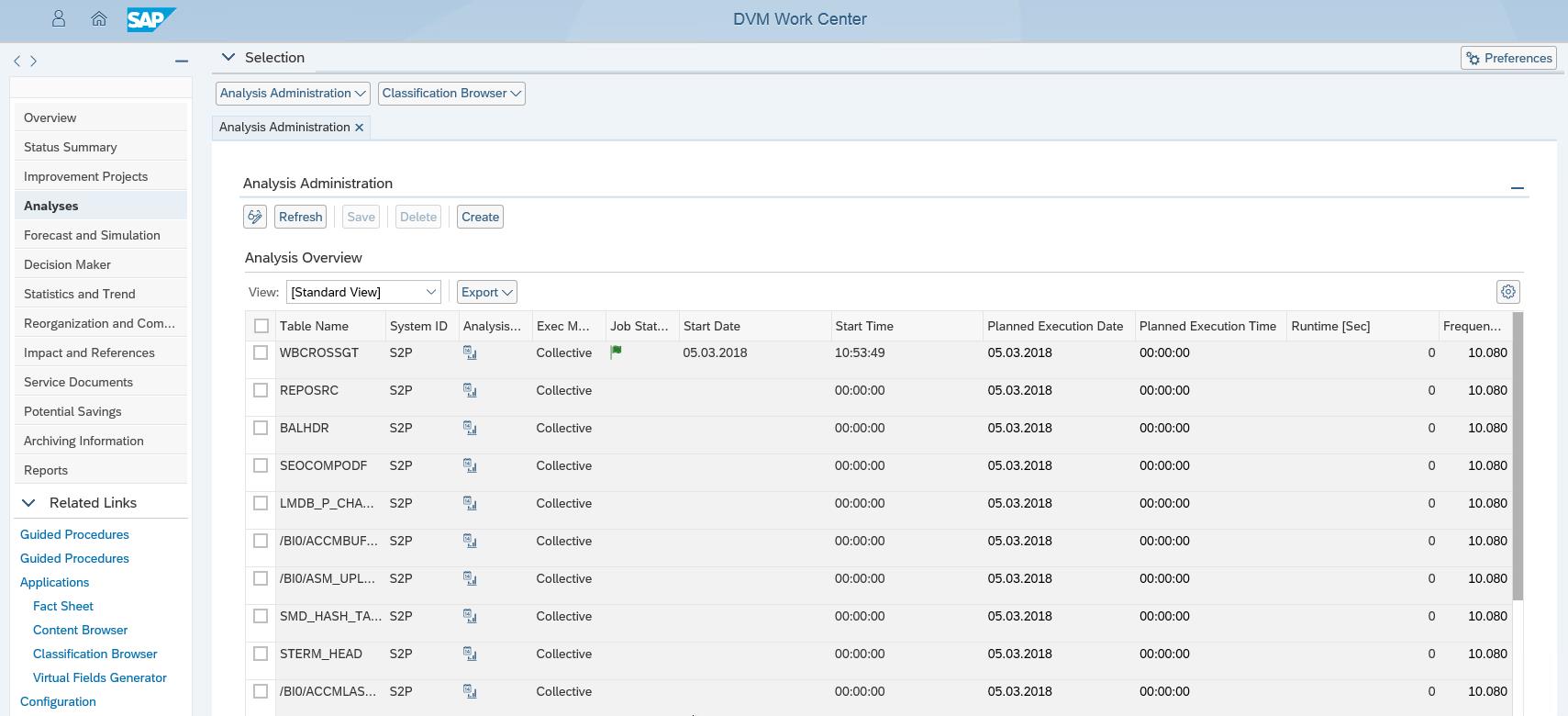Open Reports navigation item
The height and width of the screenshot is (716, 1568).
pos(101,470)
